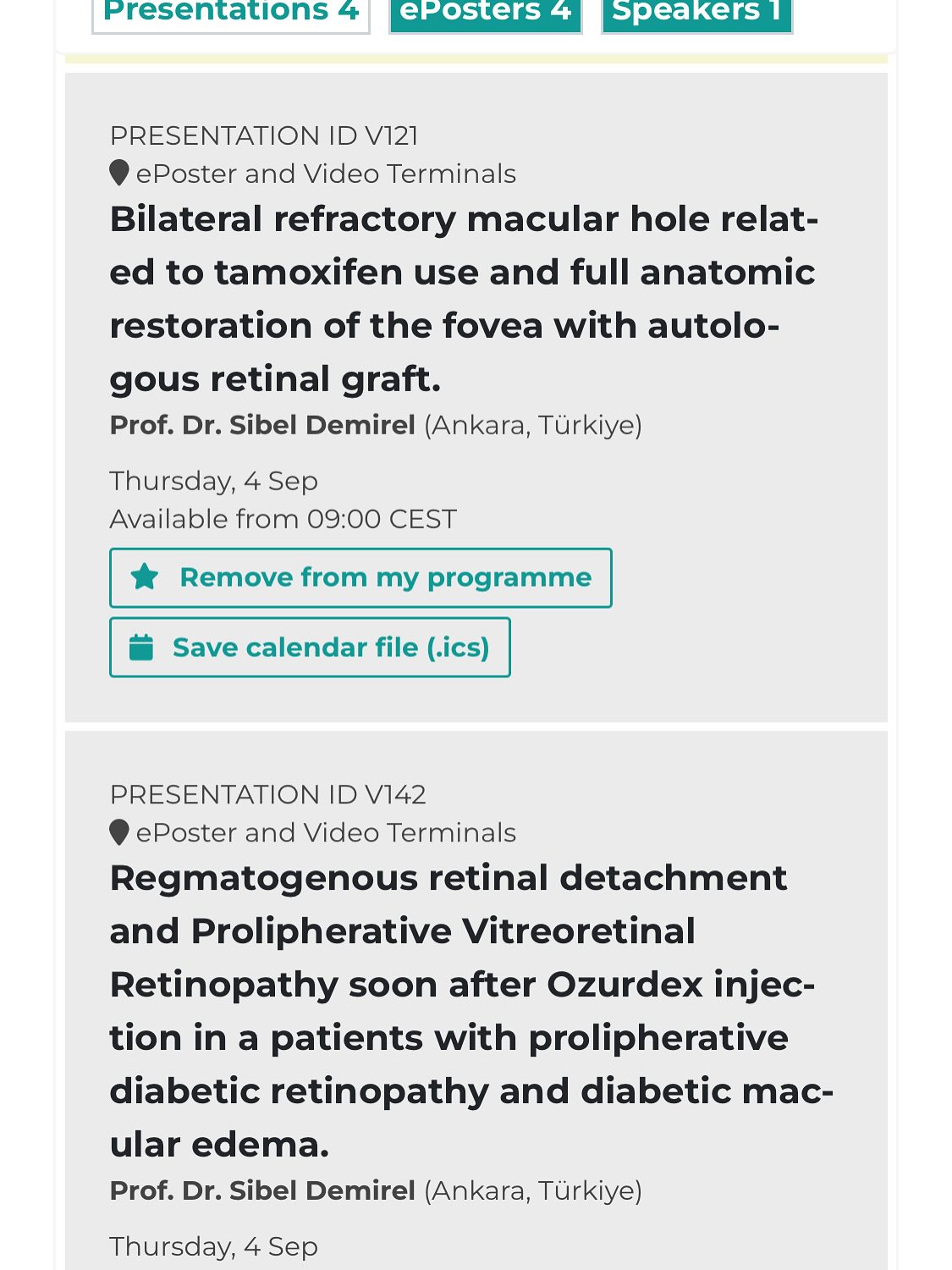Click the calendar icon on Save calendar file
The width and height of the screenshot is (952, 1270).
click(x=141, y=648)
